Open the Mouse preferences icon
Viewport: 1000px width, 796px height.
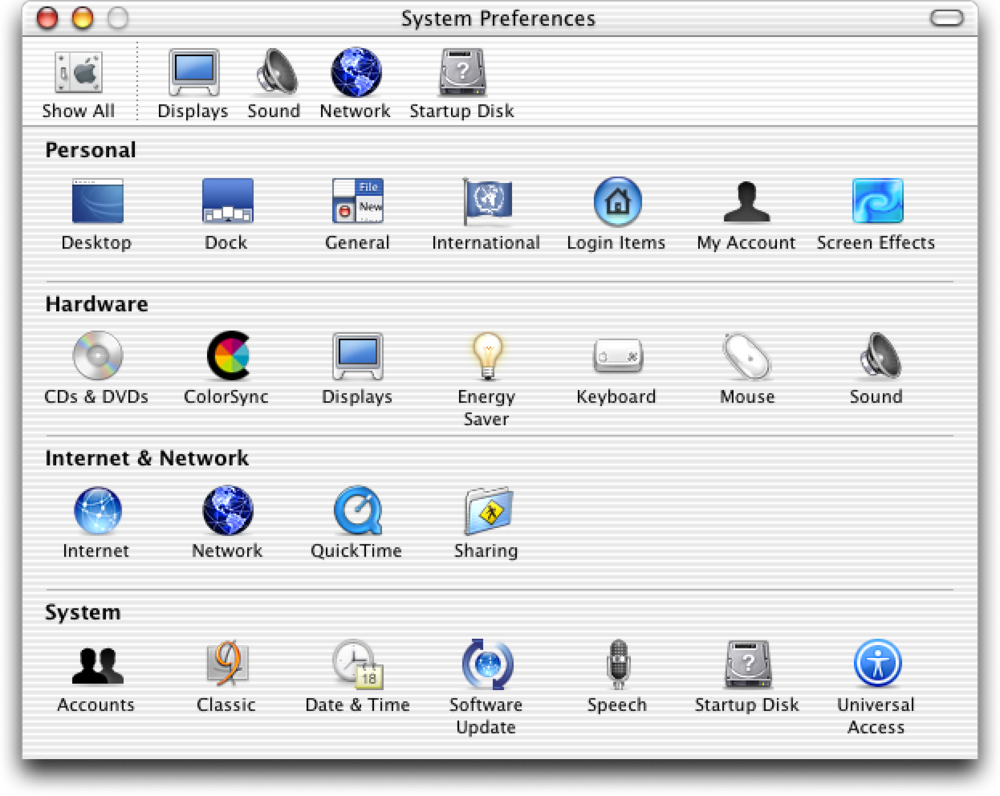(x=747, y=356)
